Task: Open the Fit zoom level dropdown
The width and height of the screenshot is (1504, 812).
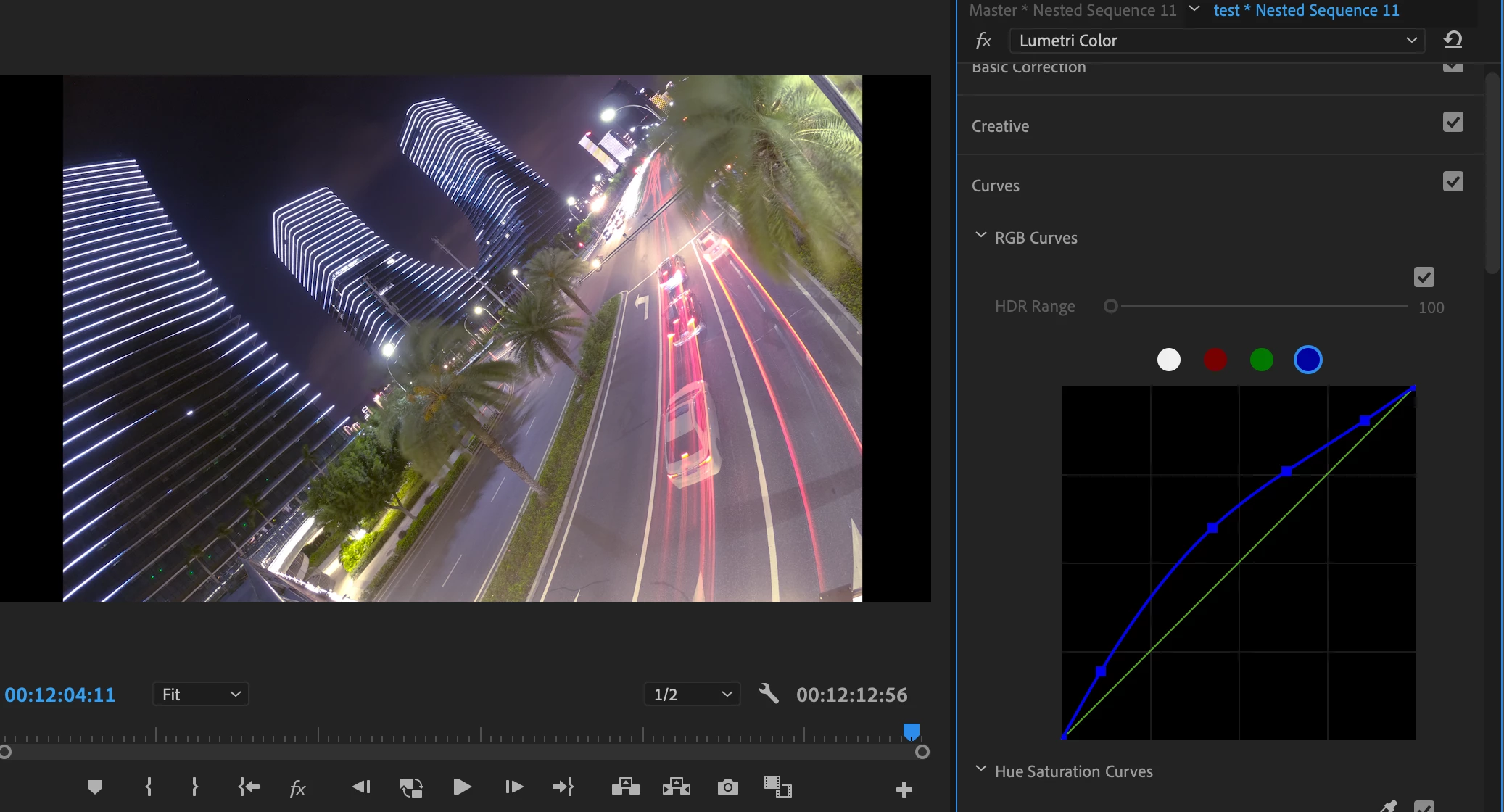Action: pos(201,695)
